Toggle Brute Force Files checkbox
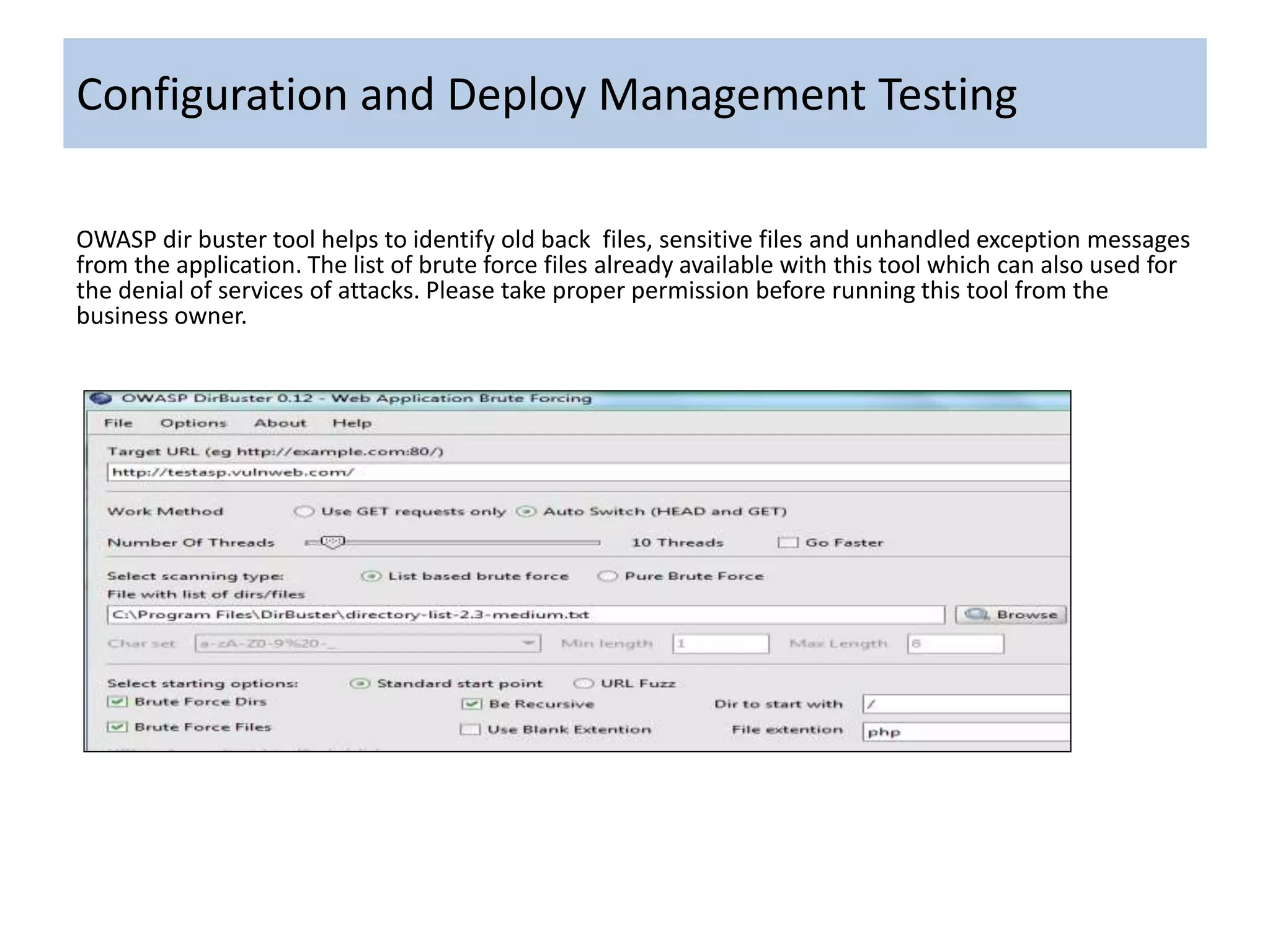This screenshot has height=952, width=1270. pos(117,727)
